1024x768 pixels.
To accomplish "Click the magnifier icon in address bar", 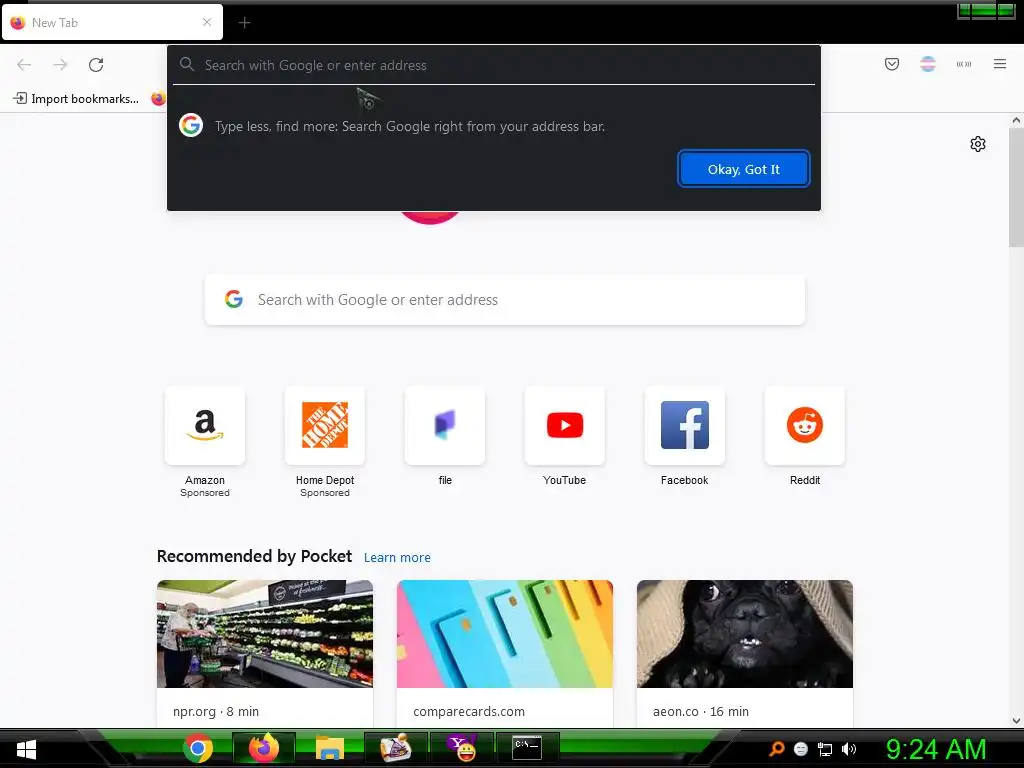I will (x=187, y=65).
